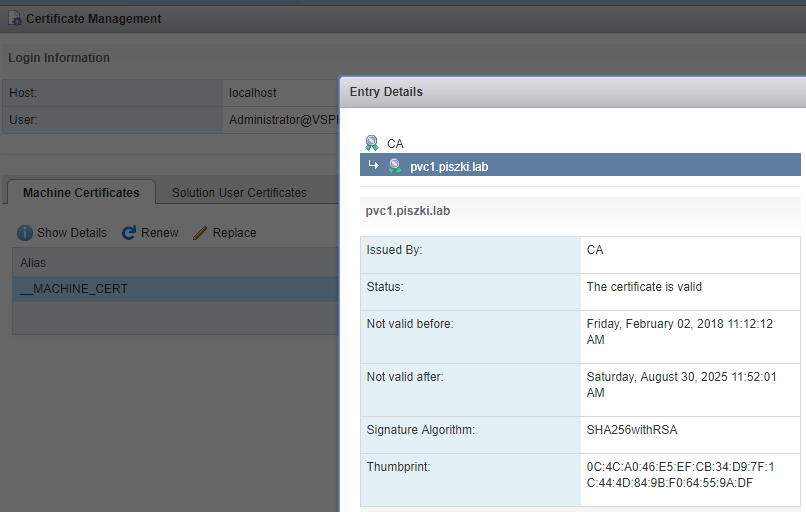Click the Alias column header

coord(33,263)
